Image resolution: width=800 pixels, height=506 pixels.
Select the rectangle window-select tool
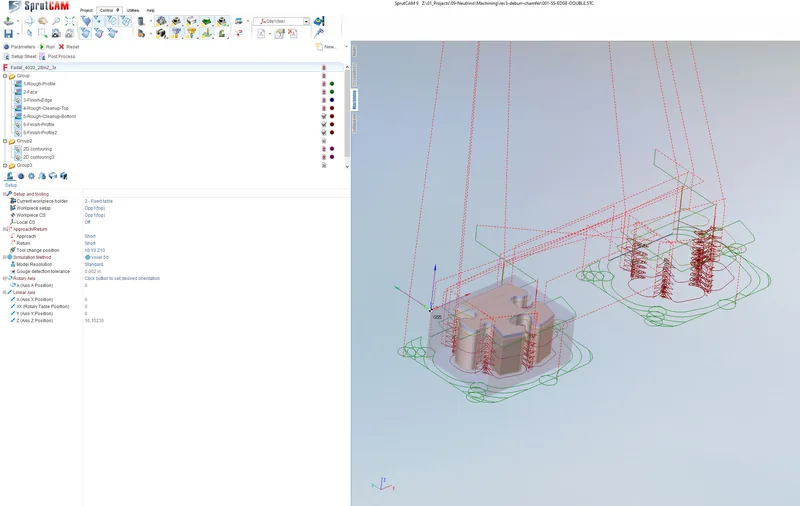42,33
